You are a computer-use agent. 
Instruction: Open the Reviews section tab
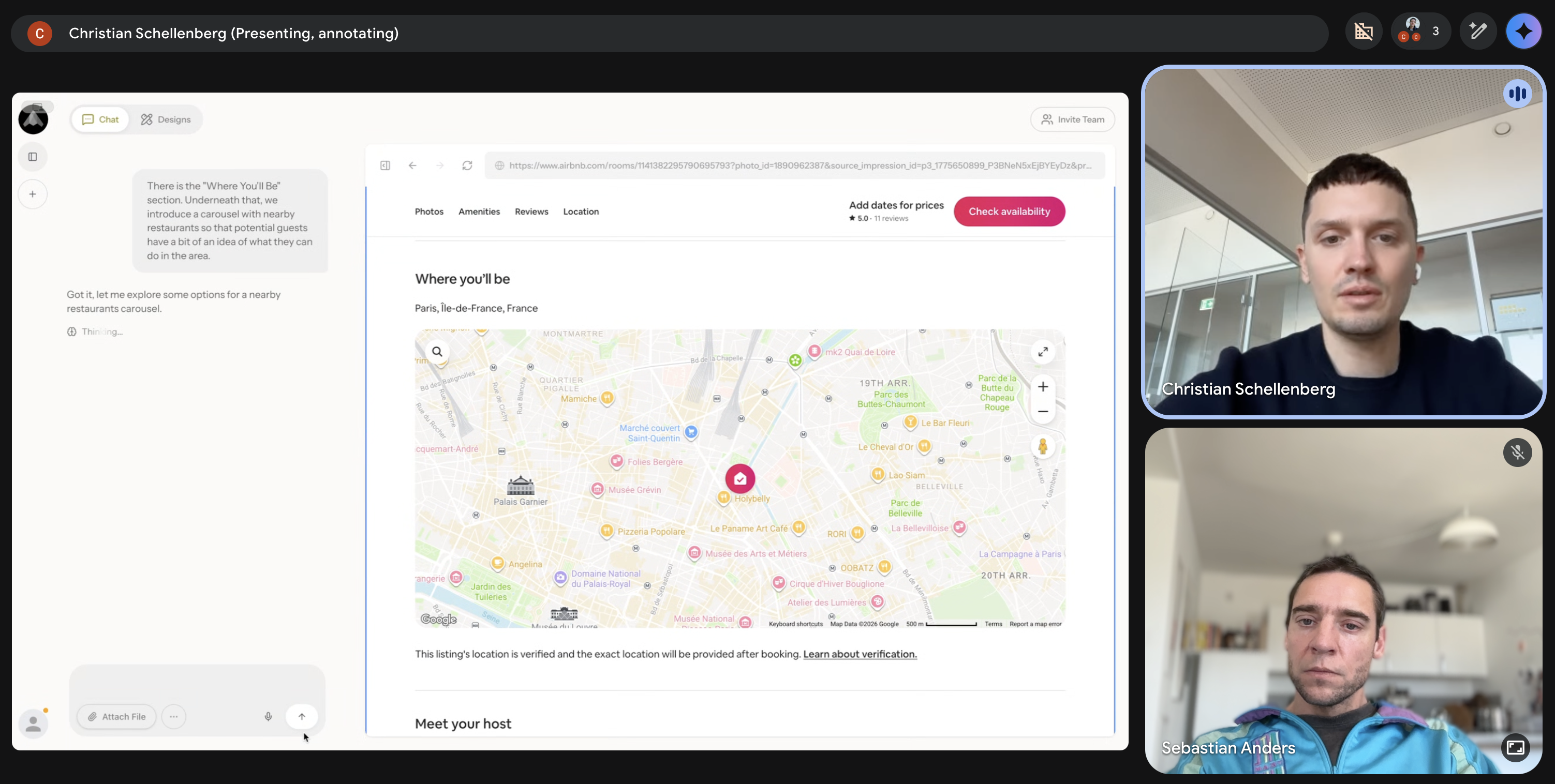531,212
